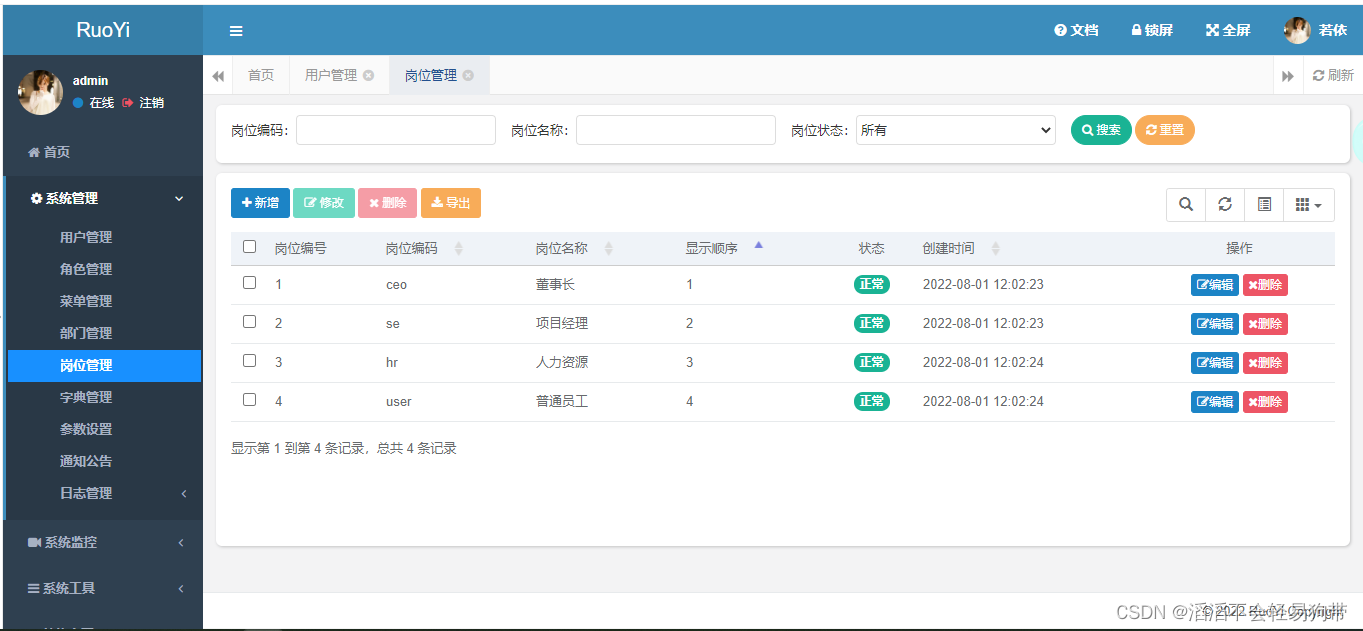Edit the 人力资源 row
1363x631 pixels.
(x=1215, y=363)
